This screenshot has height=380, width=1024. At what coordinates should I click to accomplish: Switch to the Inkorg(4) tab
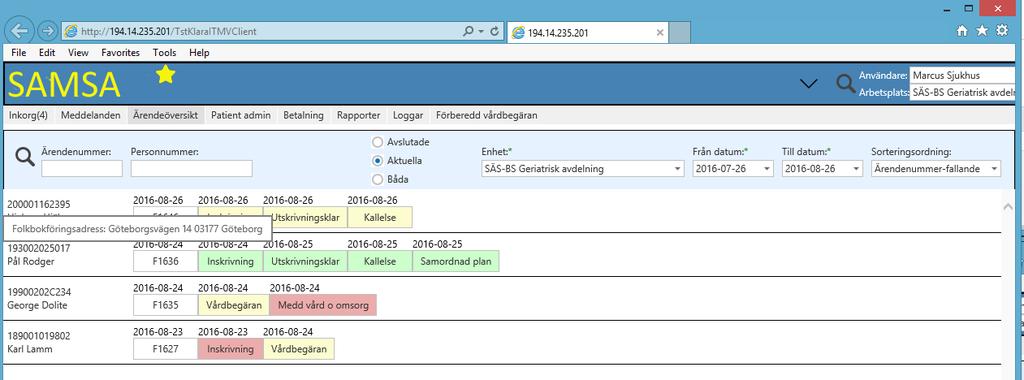29,116
